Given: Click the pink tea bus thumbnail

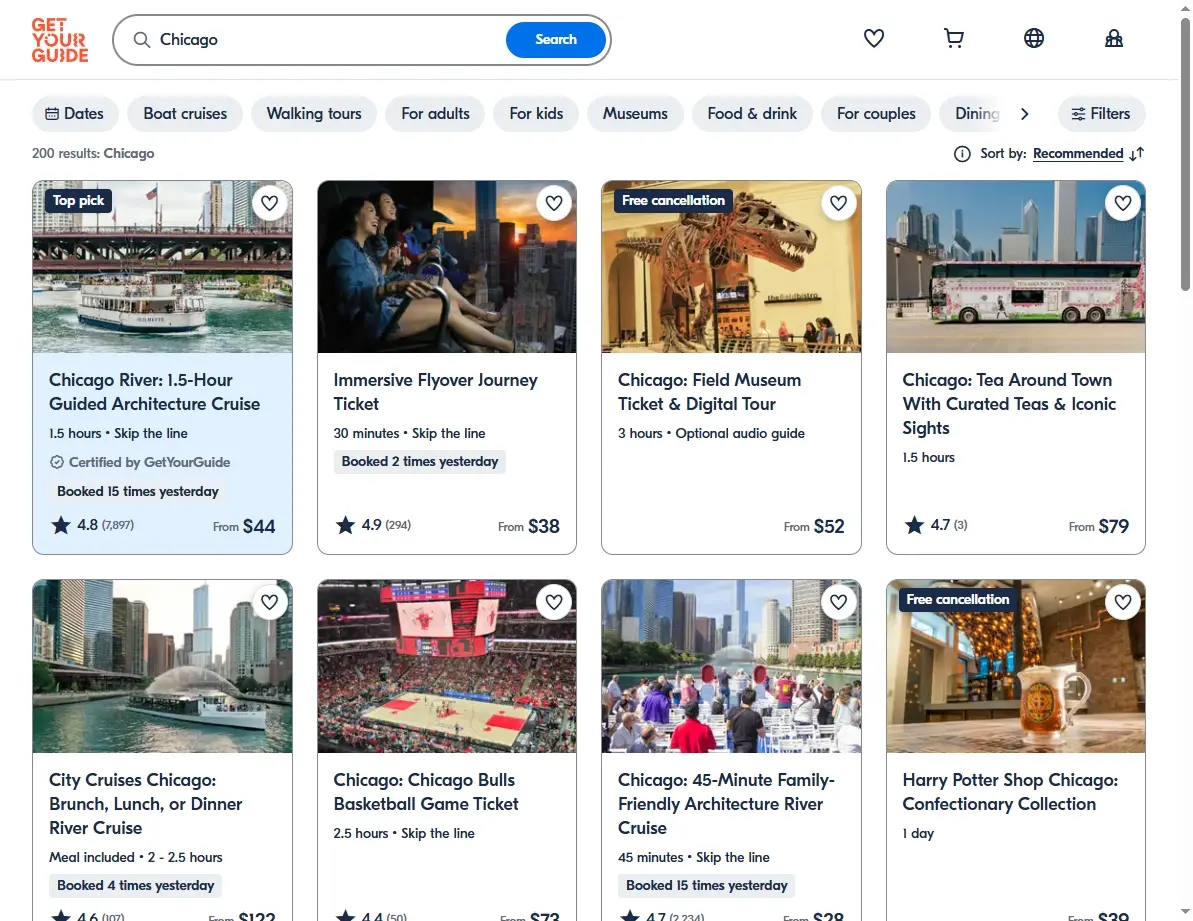Looking at the screenshot, I should (1016, 267).
